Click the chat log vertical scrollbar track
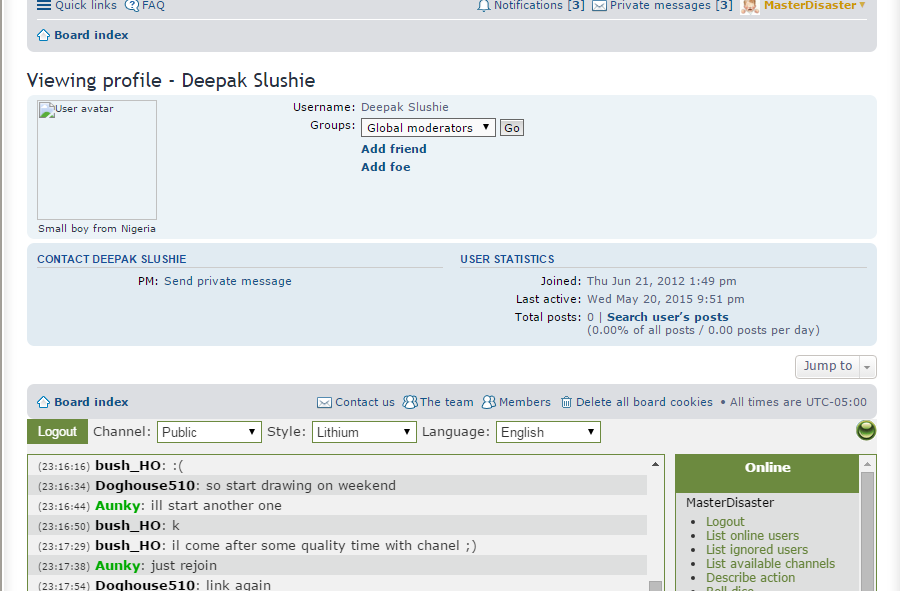Screen dimensions: 902x591 (x=655, y=524)
